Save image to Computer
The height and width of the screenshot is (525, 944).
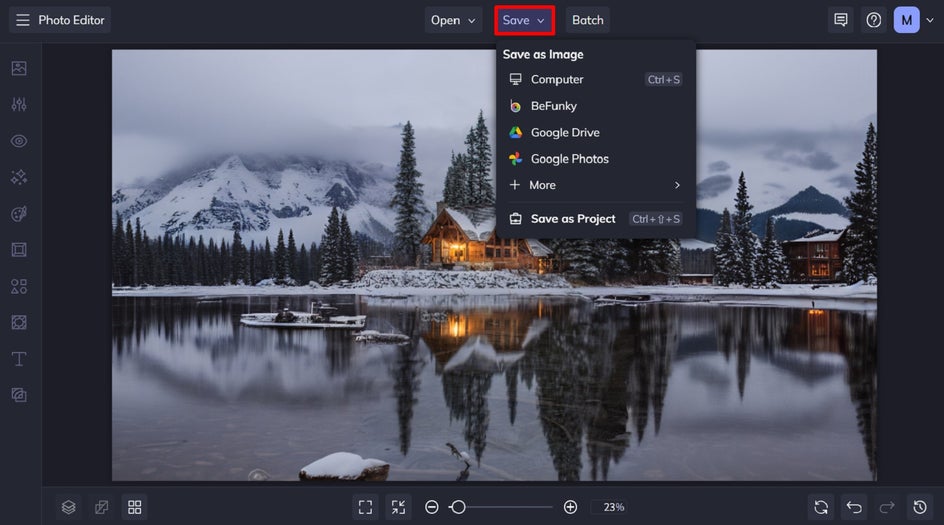pyautogui.click(x=595, y=79)
